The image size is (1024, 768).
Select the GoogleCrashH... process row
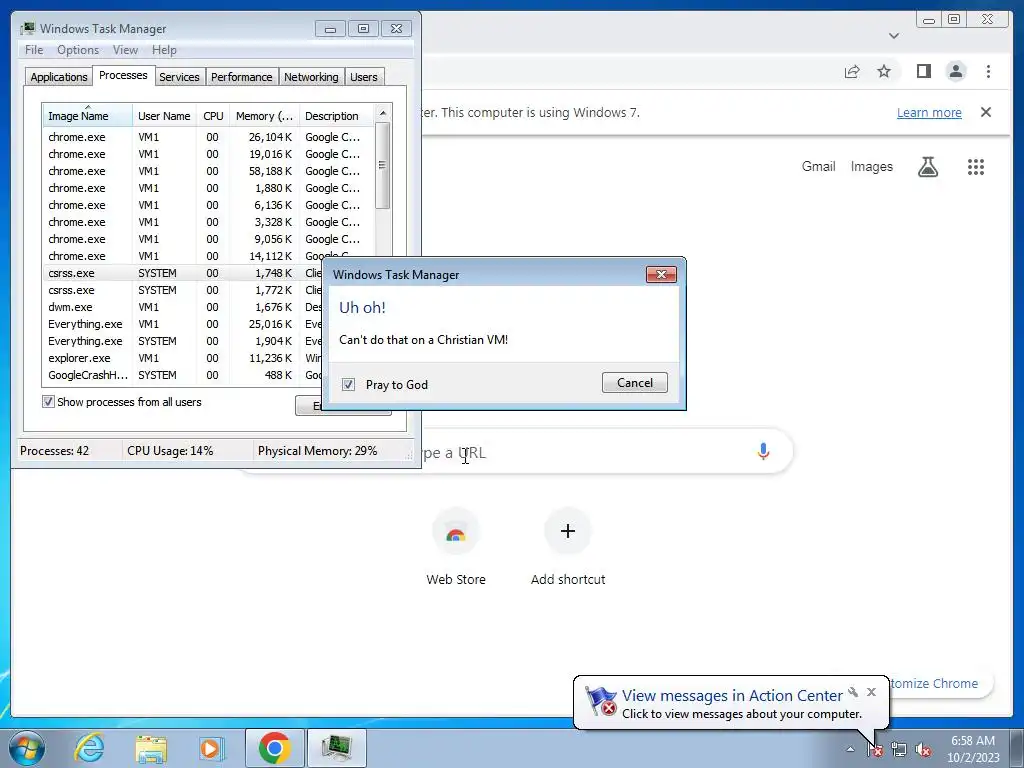[183, 375]
